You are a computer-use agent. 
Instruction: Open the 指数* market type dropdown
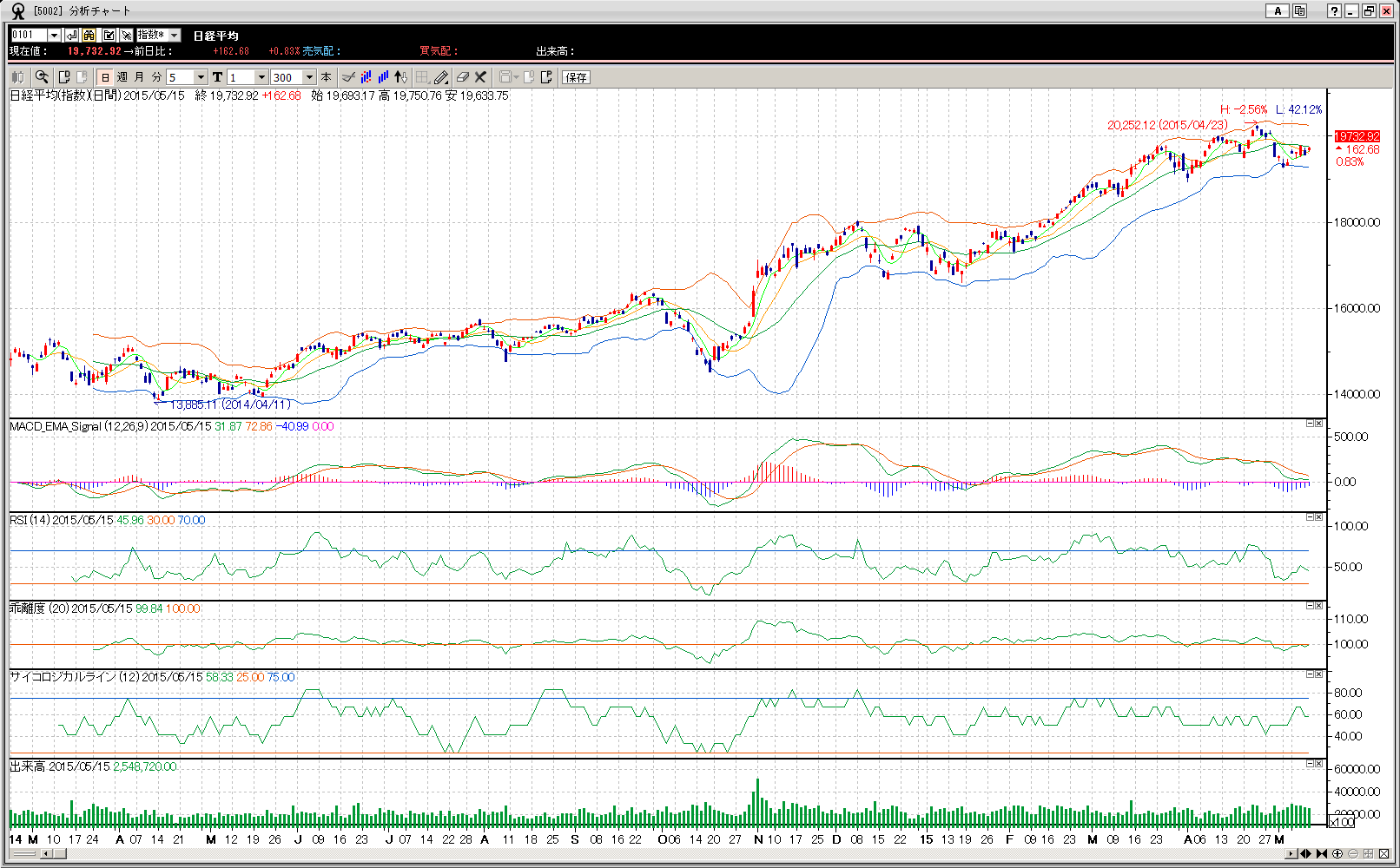(x=174, y=35)
